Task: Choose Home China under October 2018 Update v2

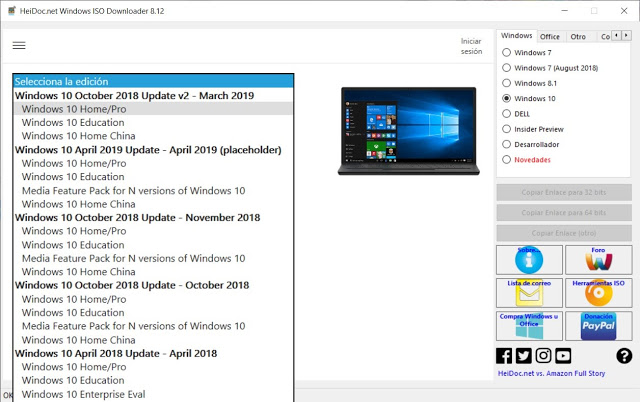Action: 153,136
